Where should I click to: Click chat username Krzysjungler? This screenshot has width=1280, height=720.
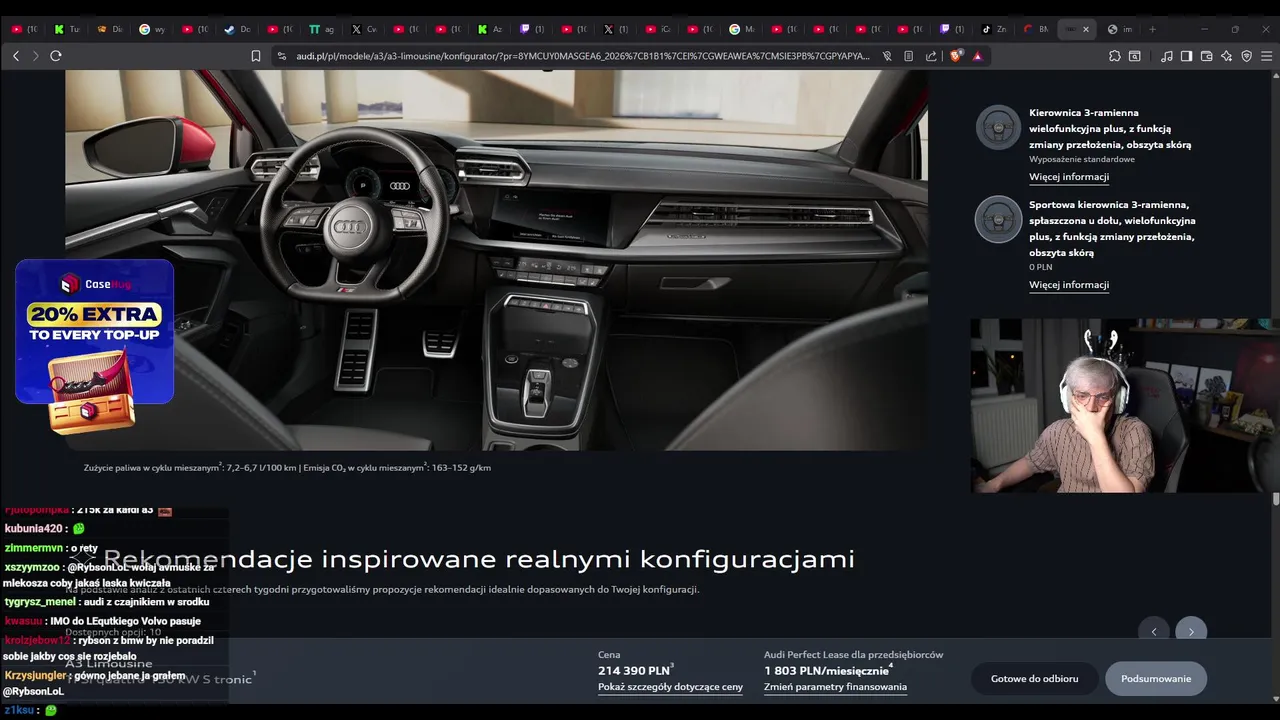tap(36, 676)
